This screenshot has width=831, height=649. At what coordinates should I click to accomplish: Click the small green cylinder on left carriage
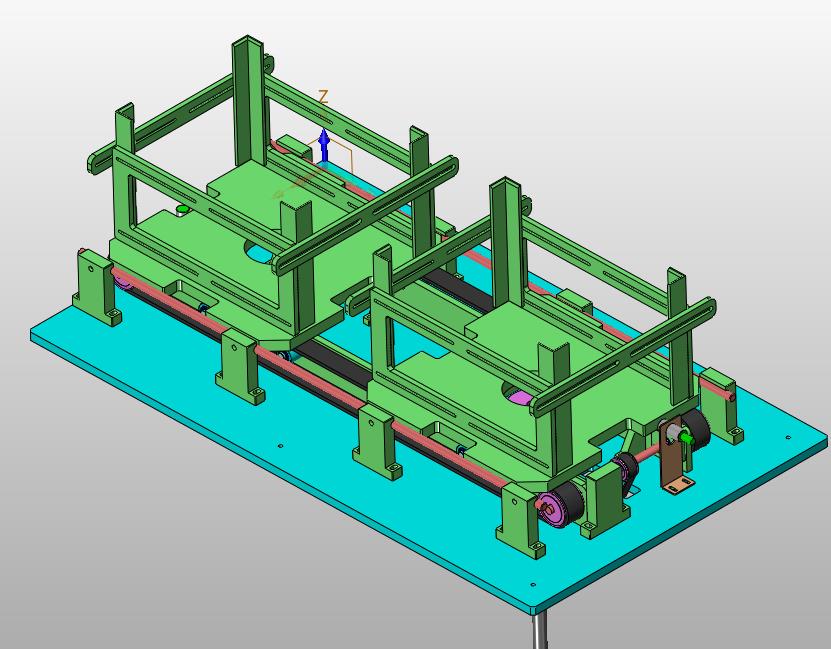point(182,210)
